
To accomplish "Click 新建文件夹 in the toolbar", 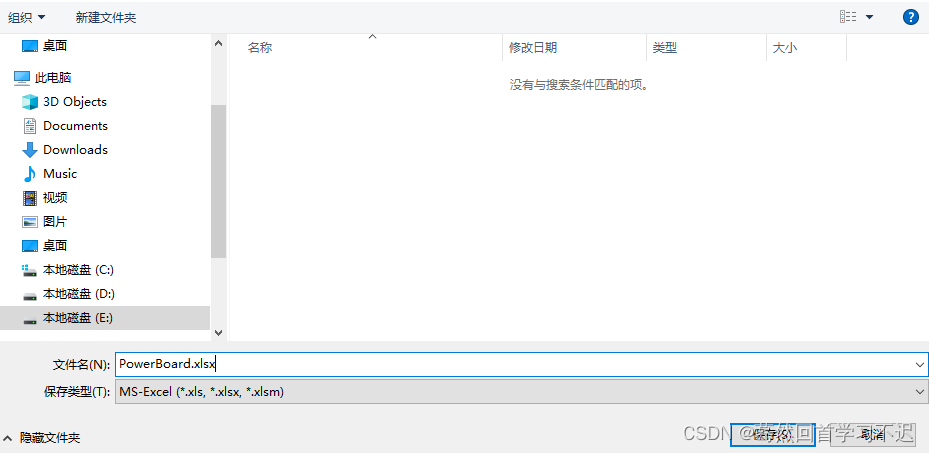I will pyautogui.click(x=106, y=18).
